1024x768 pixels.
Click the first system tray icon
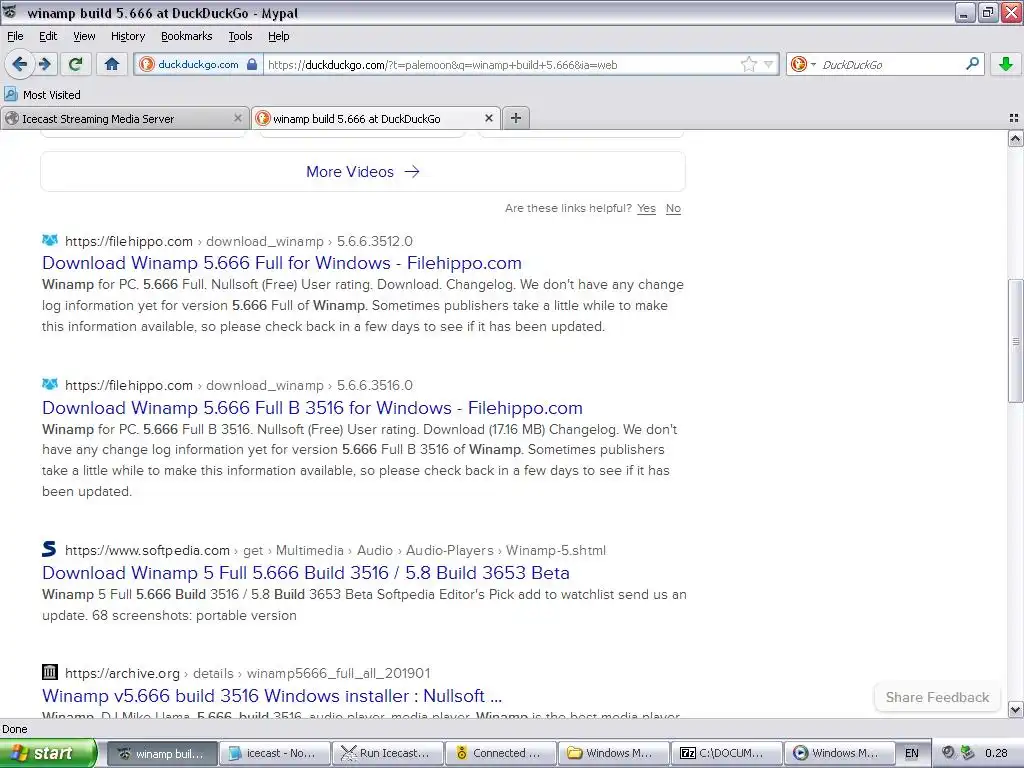point(948,753)
